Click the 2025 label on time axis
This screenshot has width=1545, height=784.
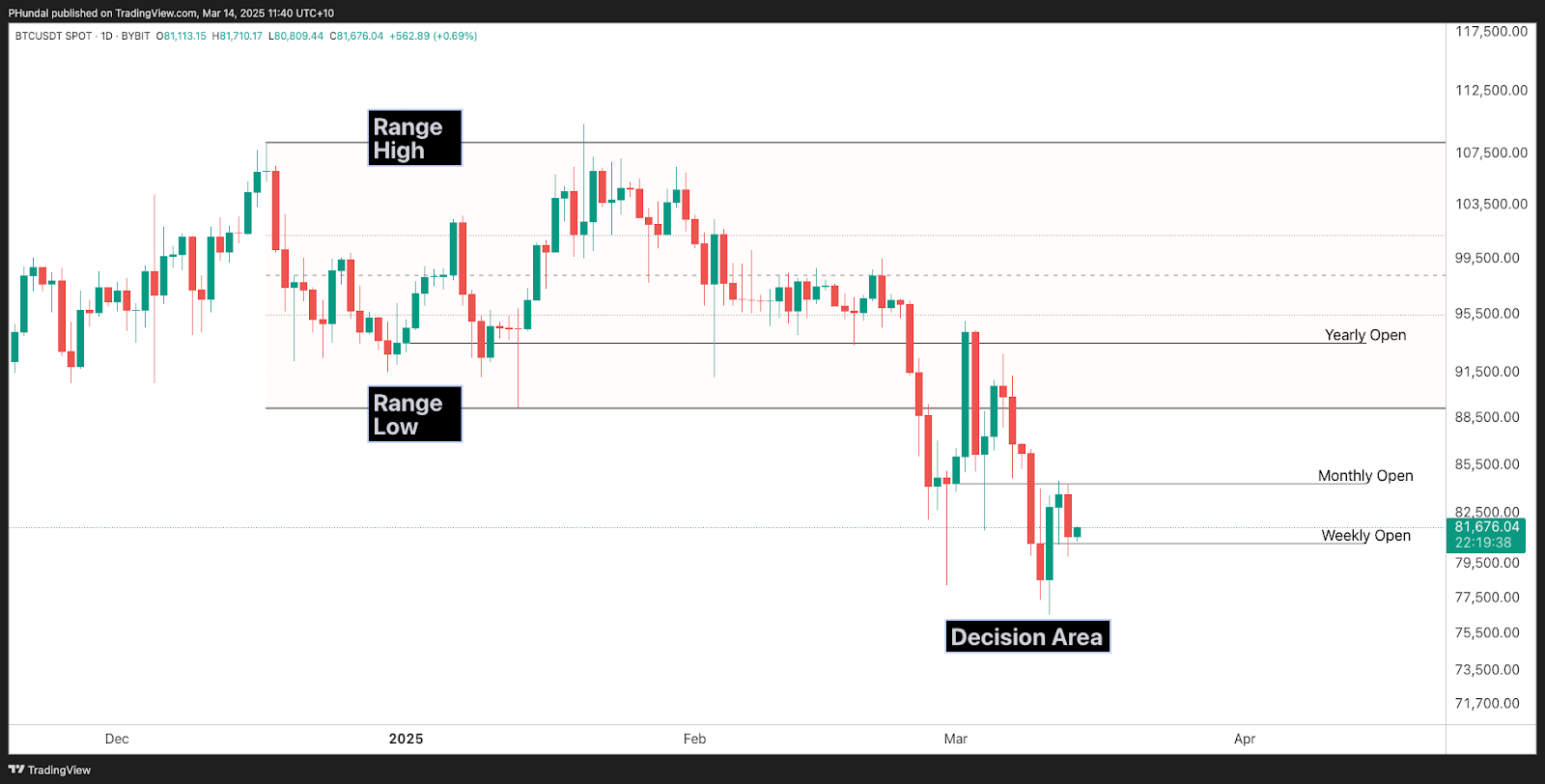tap(406, 739)
